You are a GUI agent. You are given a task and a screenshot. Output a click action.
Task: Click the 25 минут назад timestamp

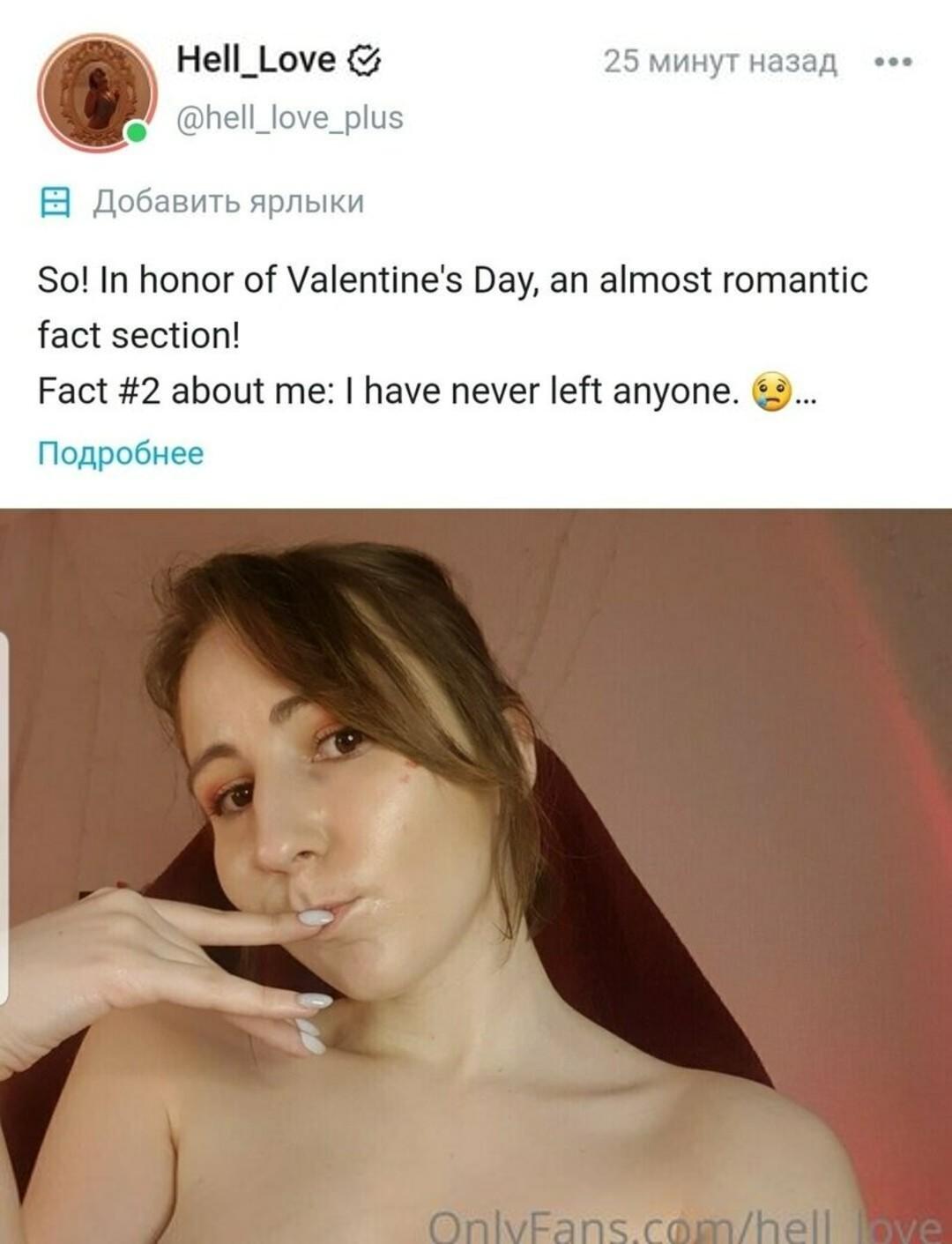tap(719, 62)
